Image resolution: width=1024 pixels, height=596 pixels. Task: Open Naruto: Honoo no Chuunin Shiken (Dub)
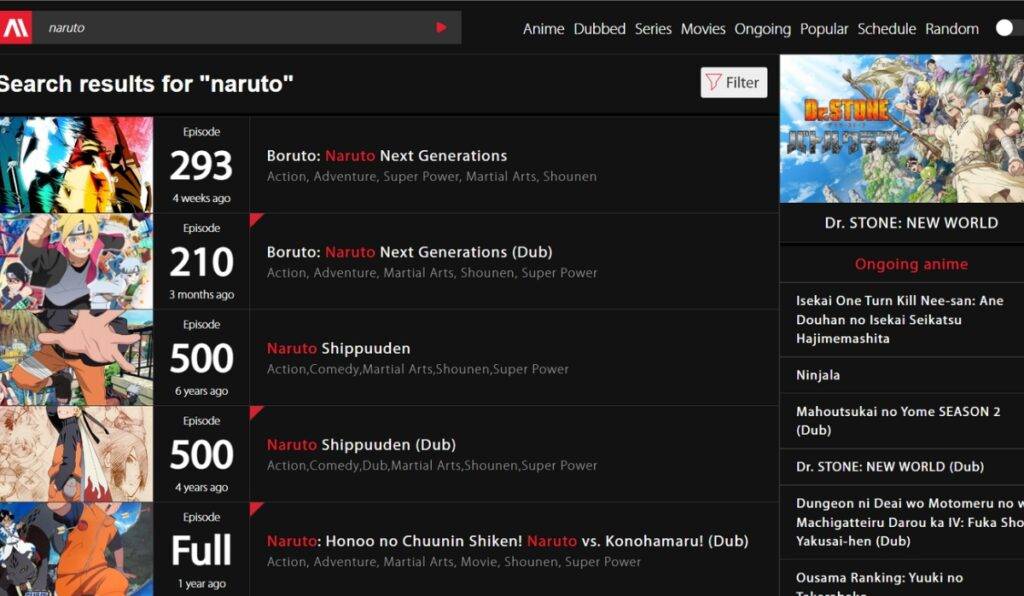tap(507, 541)
